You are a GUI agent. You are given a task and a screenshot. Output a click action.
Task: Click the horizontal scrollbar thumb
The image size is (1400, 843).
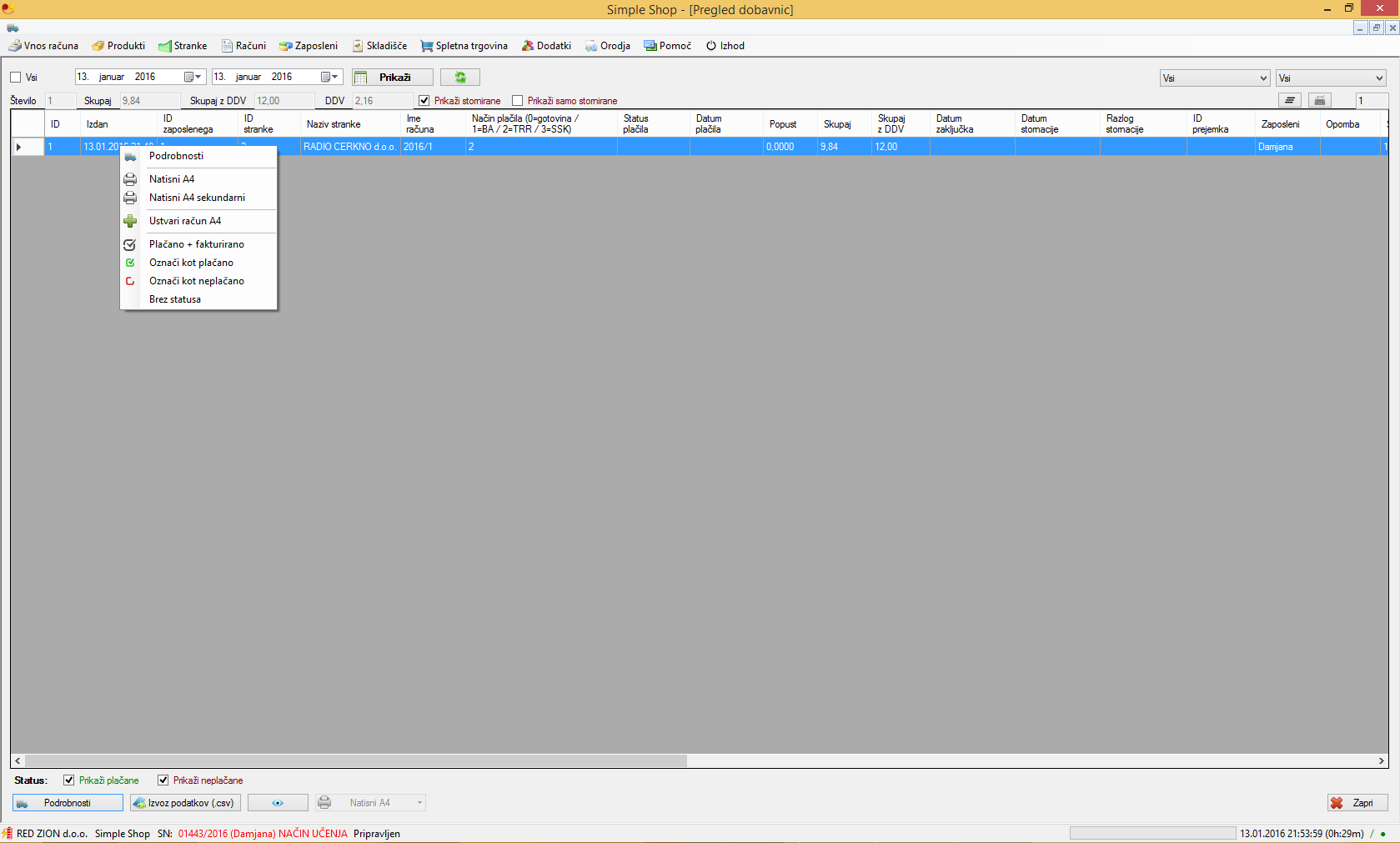click(x=355, y=760)
